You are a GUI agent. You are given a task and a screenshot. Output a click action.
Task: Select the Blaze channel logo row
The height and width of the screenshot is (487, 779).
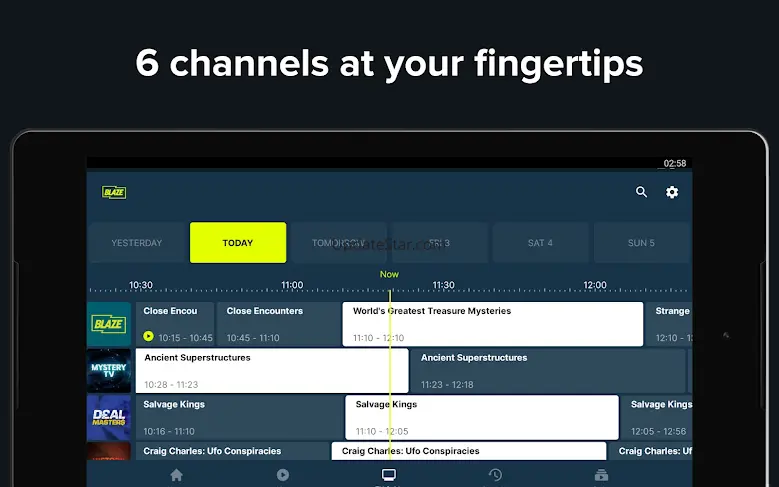pyautogui.click(x=109, y=324)
